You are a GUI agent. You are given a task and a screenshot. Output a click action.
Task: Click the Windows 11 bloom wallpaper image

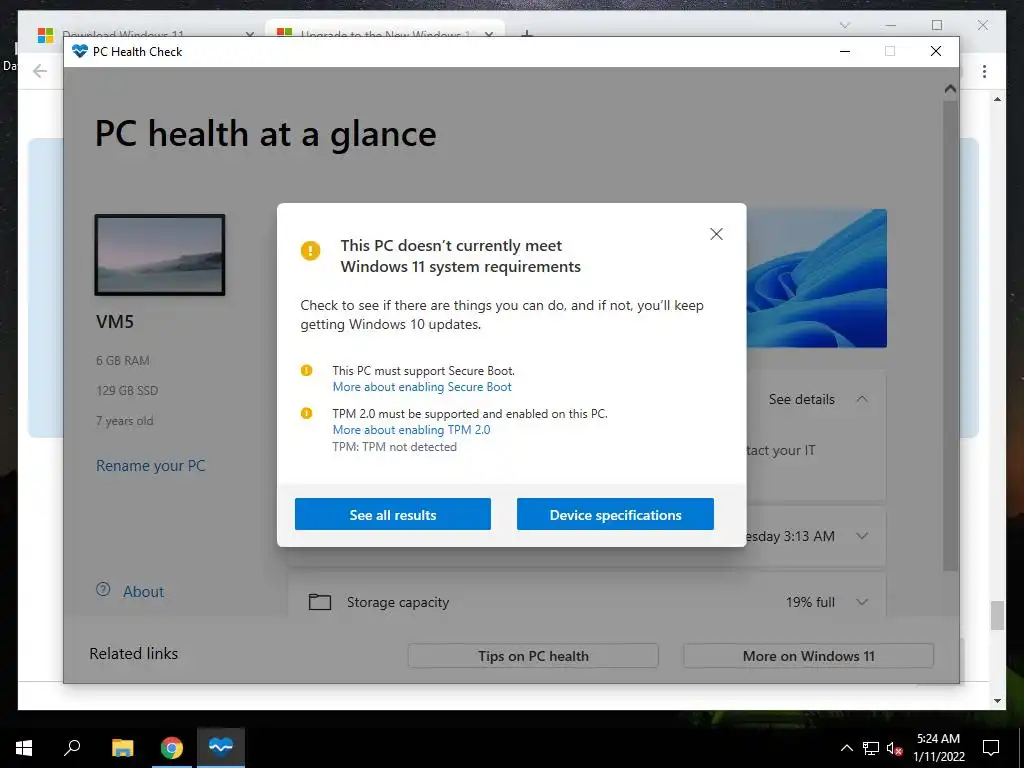tap(816, 278)
